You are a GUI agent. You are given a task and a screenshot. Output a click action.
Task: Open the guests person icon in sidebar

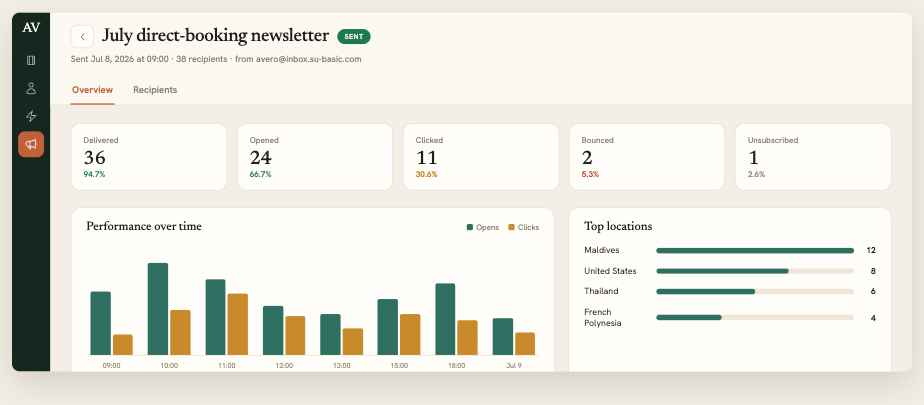coord(31,88)
